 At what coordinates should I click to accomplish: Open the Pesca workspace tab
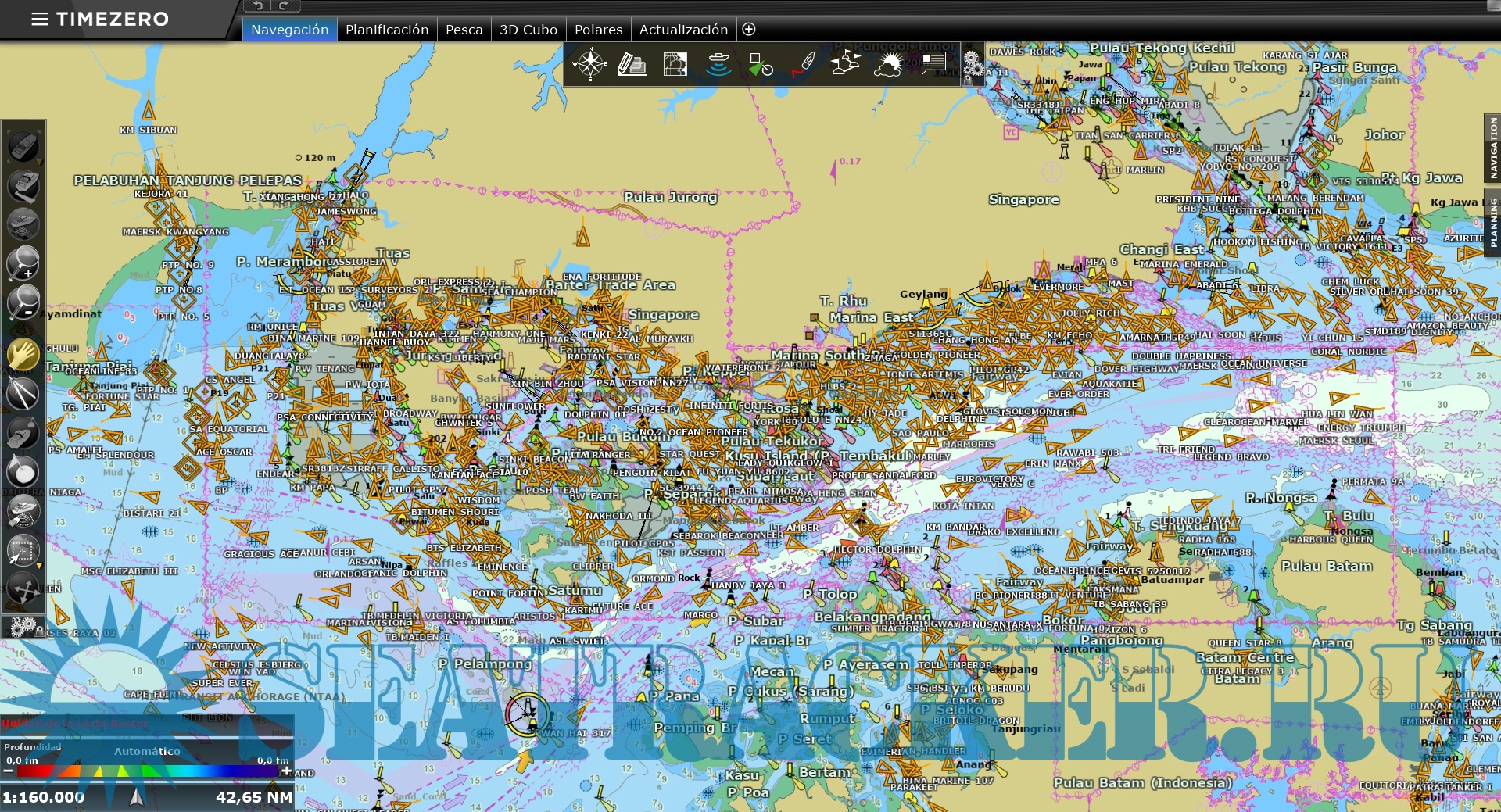click(x=464, y=30)
